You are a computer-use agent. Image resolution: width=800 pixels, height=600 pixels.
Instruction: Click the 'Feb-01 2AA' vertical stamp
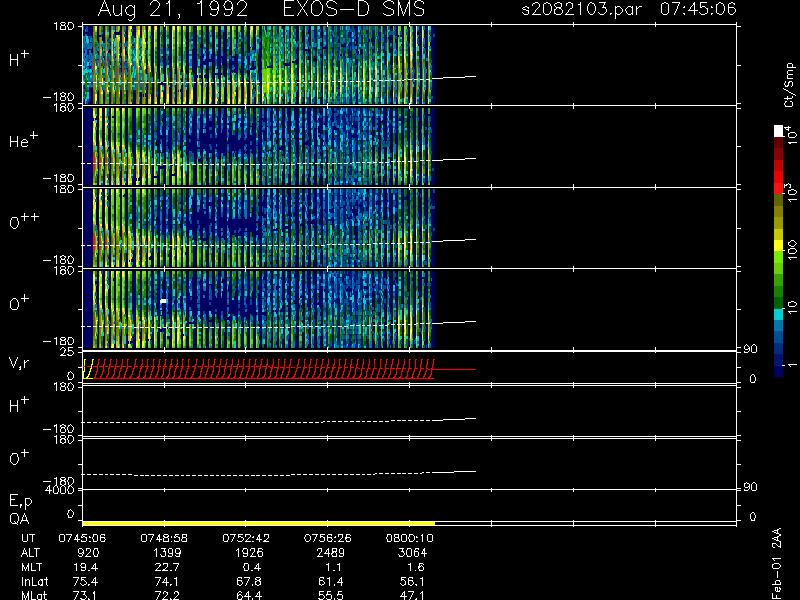tap(776, 563)
